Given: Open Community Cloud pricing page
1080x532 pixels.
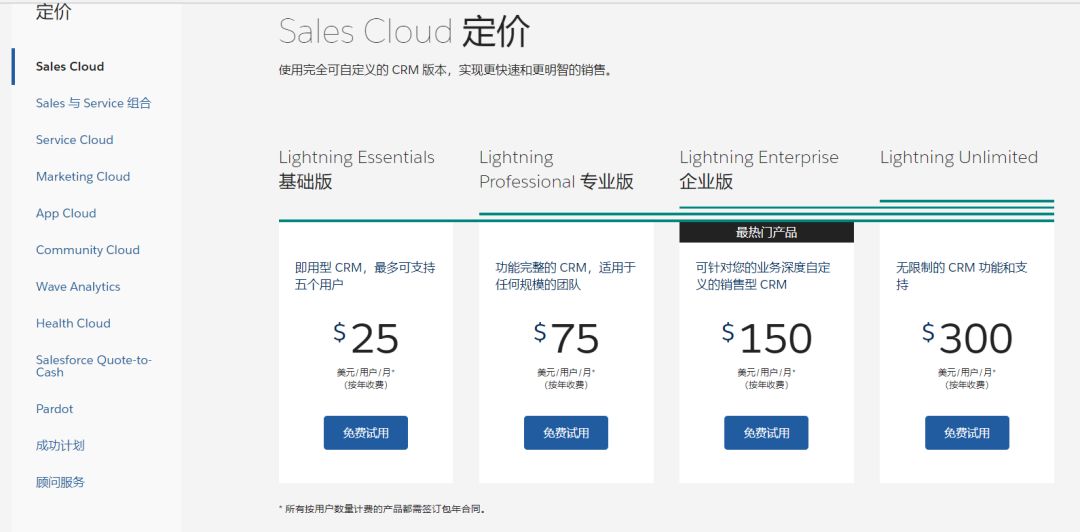Looking at the screenshot, I should (87, 250).
